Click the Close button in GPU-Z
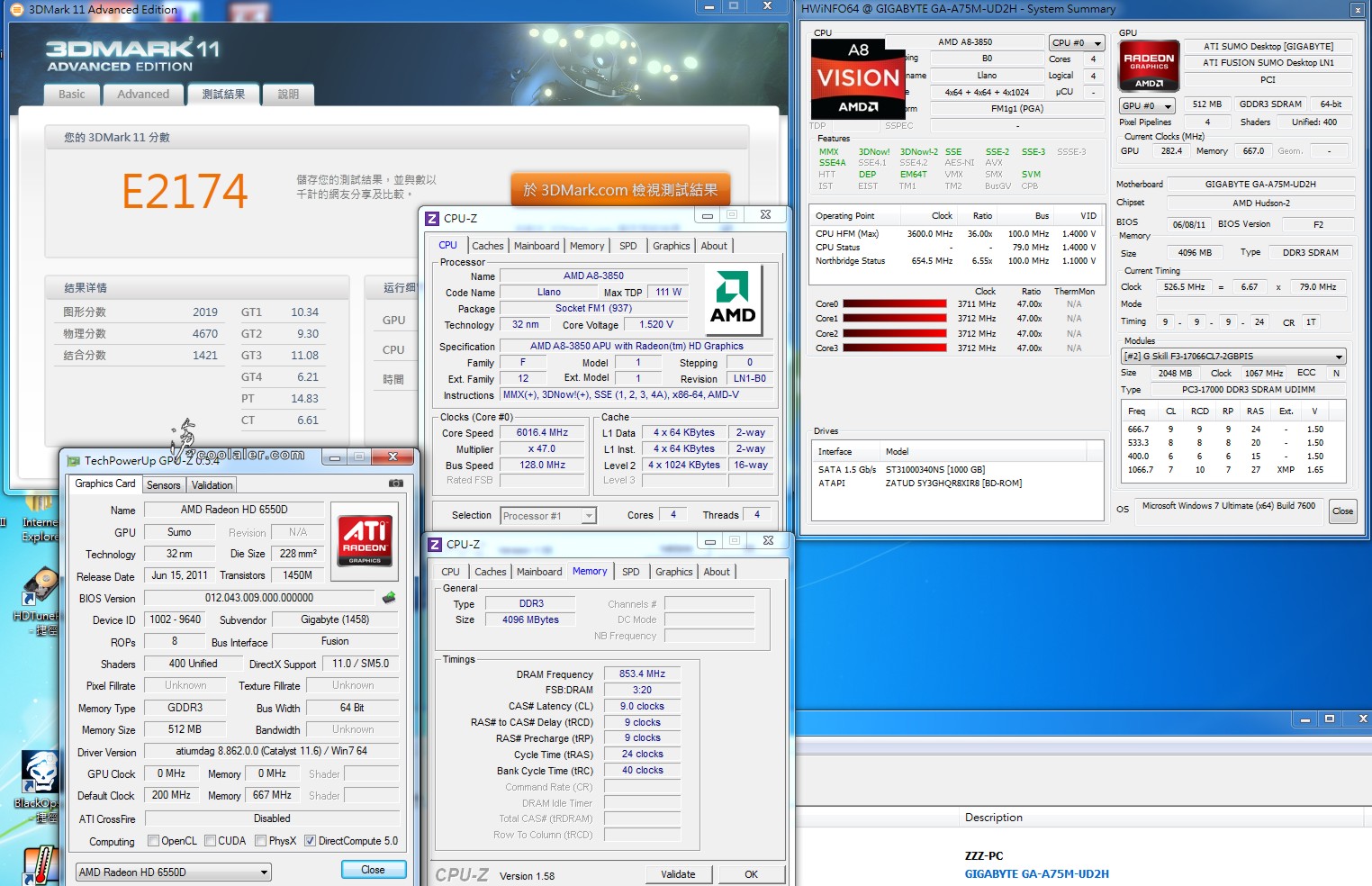 [x=374, y=870]
